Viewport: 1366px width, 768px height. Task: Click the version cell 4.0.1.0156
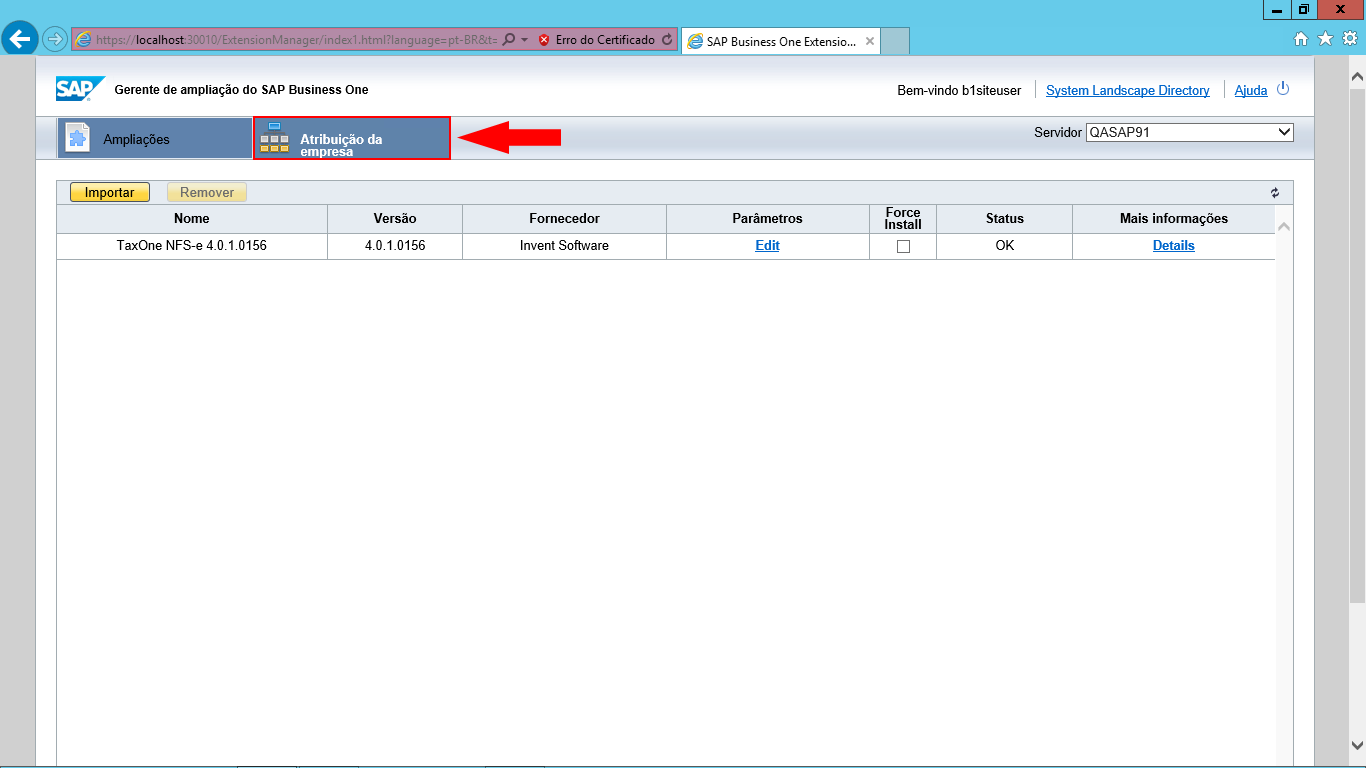(395, 245)
